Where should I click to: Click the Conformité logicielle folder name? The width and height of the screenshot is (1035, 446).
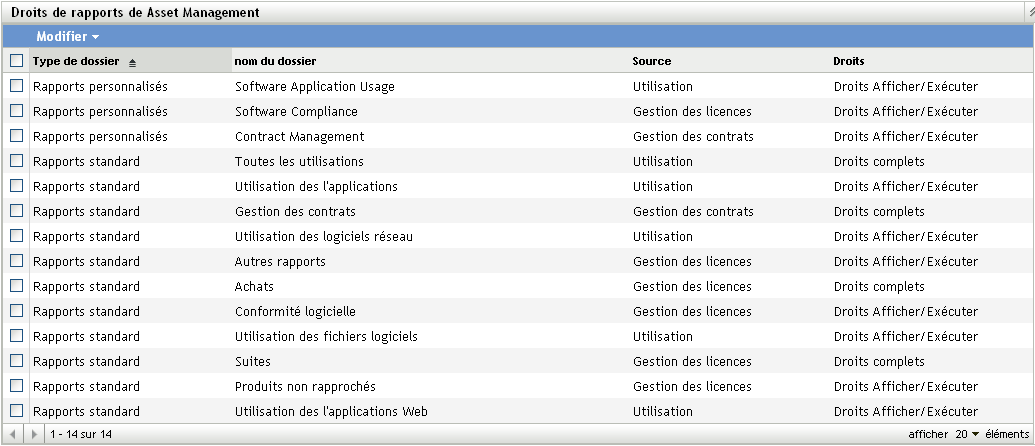click(x=295, y=311)
